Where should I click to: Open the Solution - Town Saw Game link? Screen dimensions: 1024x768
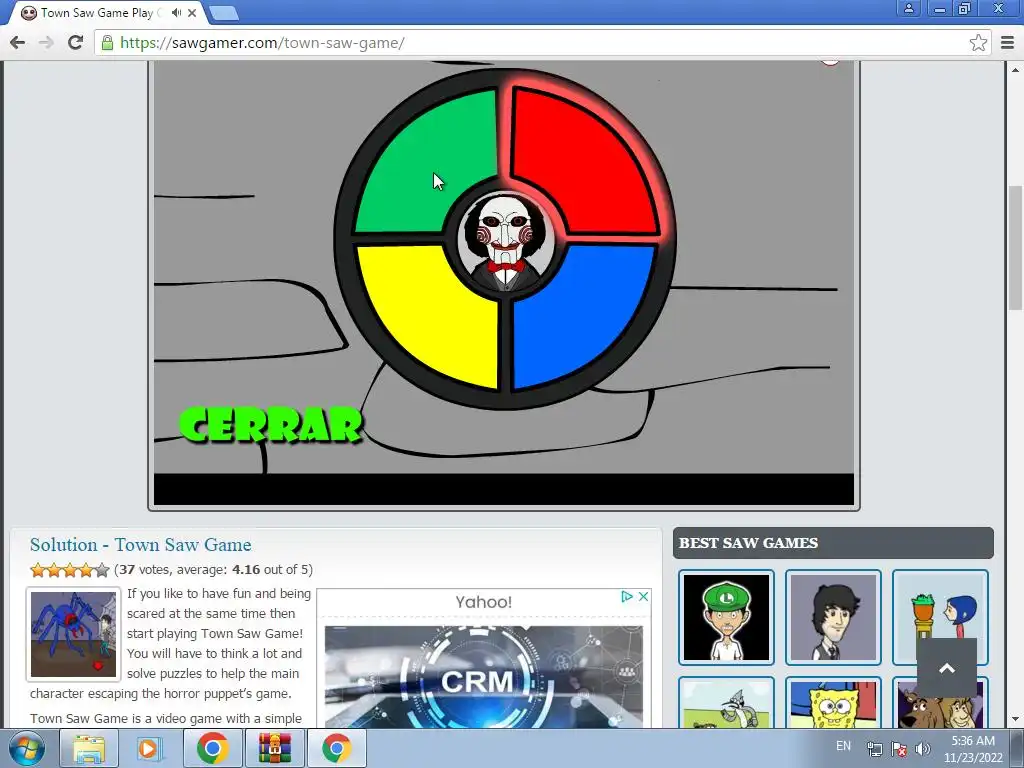point(140,545)
